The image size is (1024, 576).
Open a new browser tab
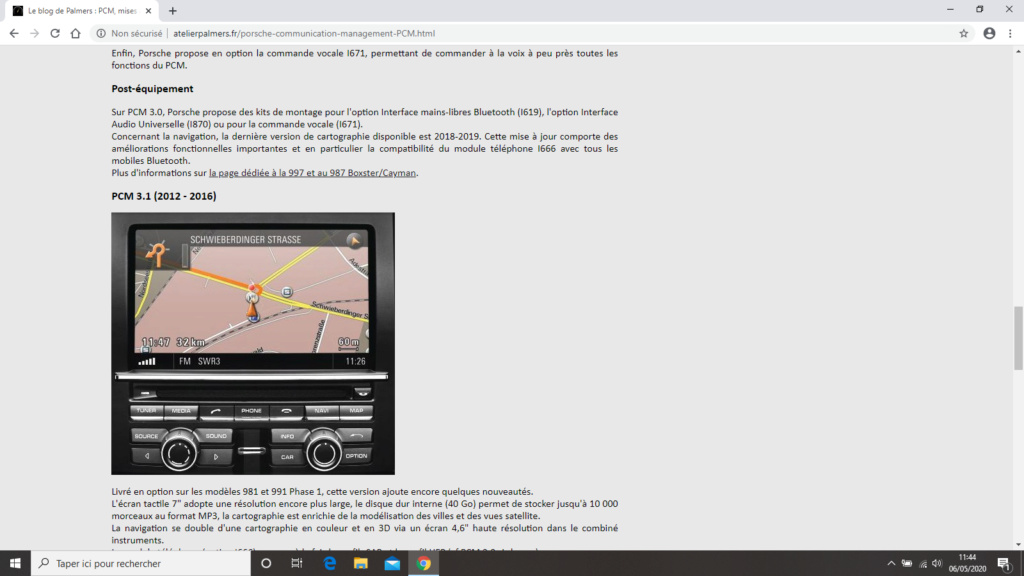click(x=172, y=11)
